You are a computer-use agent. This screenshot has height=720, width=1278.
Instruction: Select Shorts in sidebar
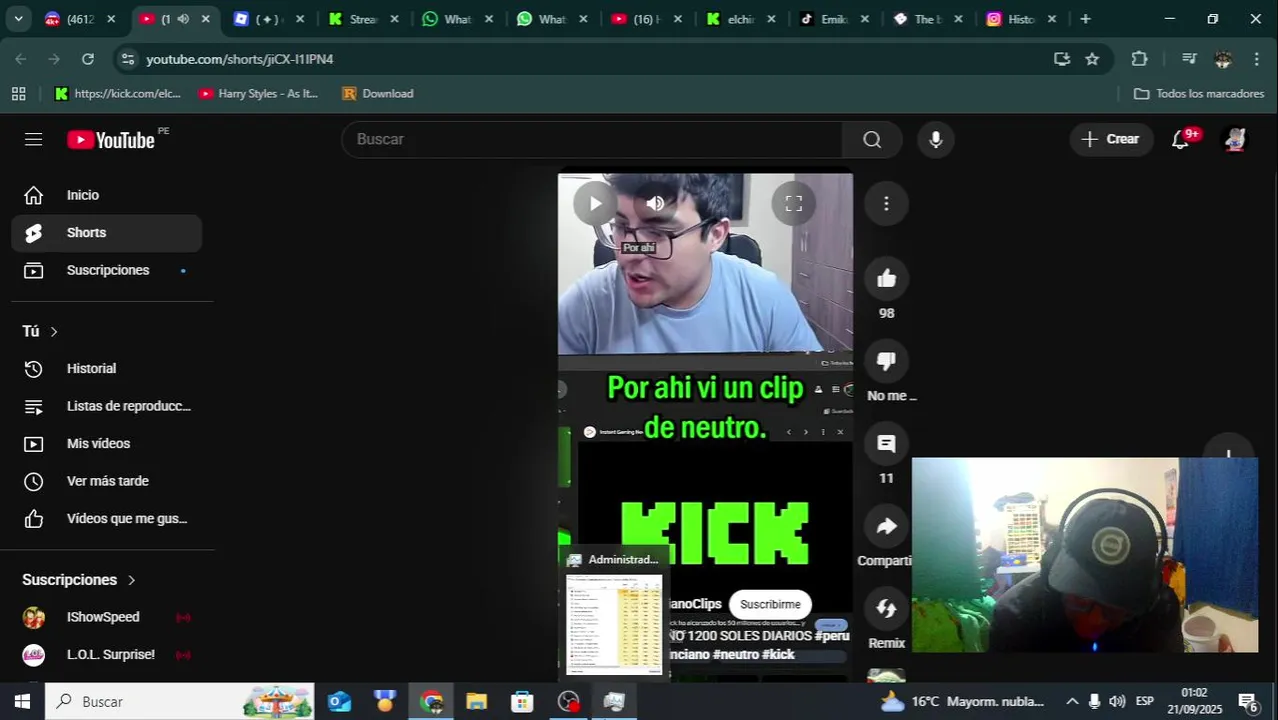[x=106, y=233]
